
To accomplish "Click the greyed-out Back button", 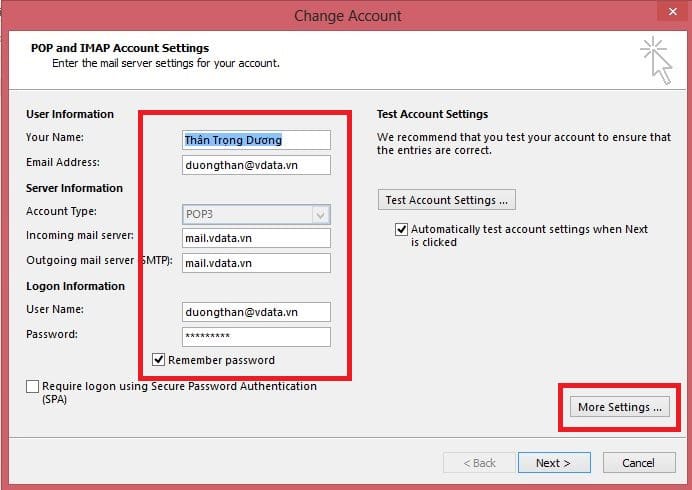I will (479, 463).
